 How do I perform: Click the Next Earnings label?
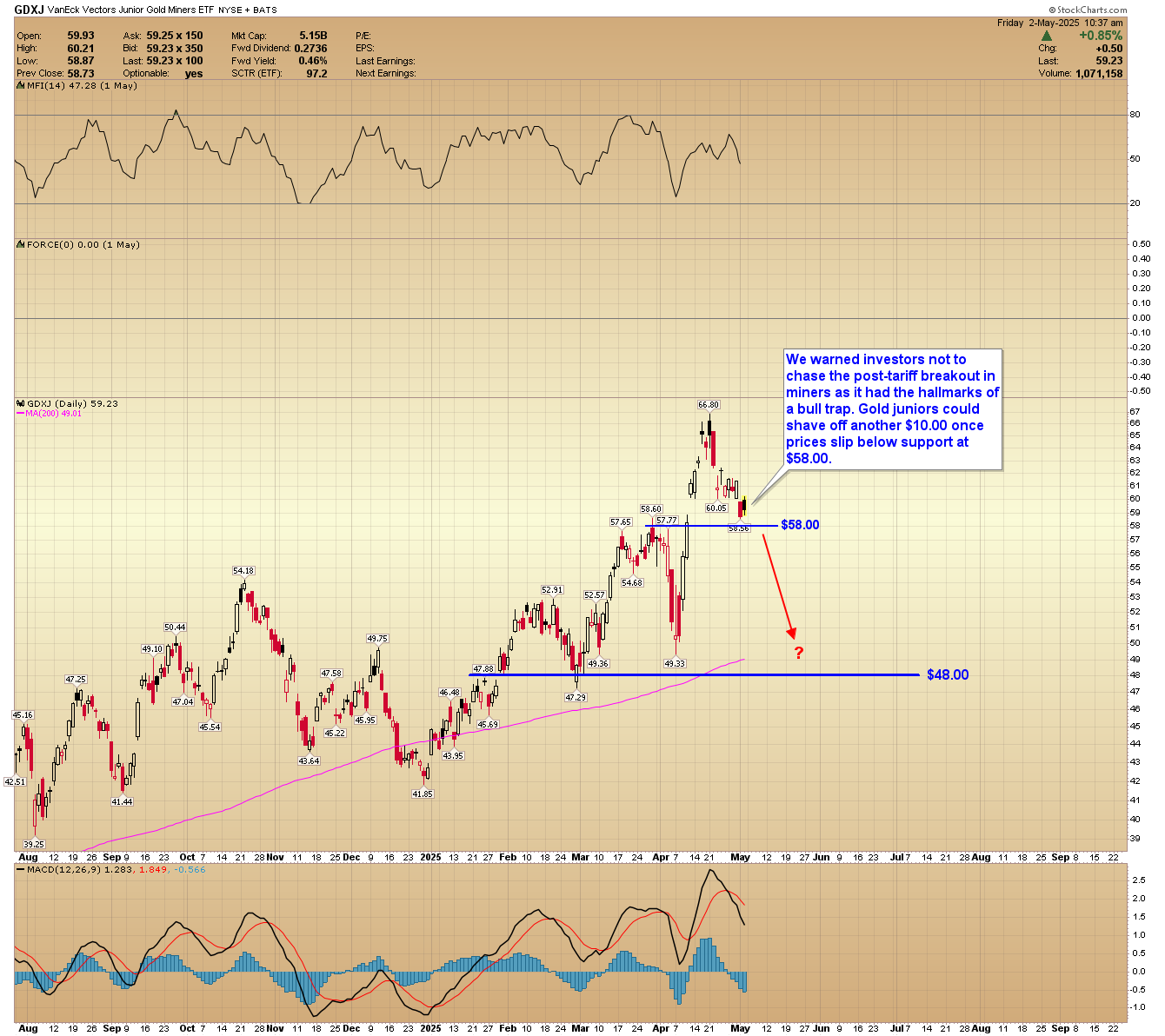coord(386,74)
